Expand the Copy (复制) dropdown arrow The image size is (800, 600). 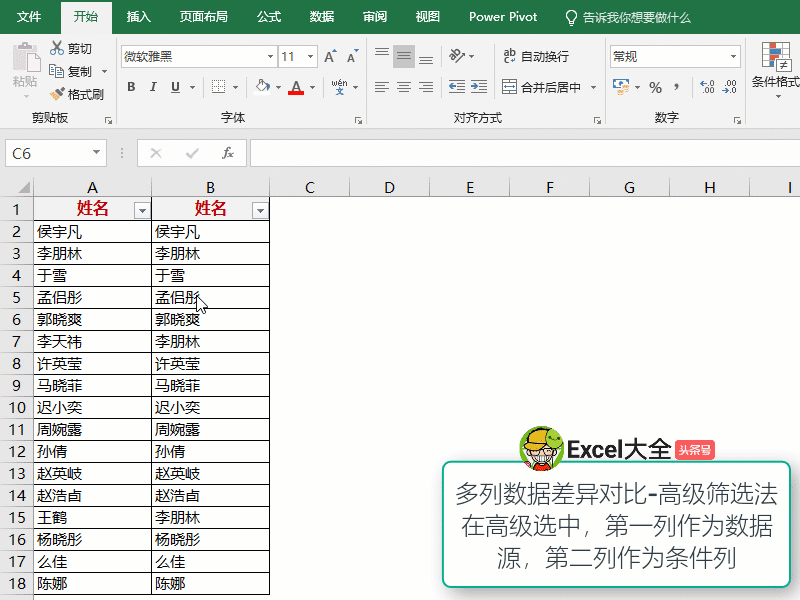click(x=104, y=71)
